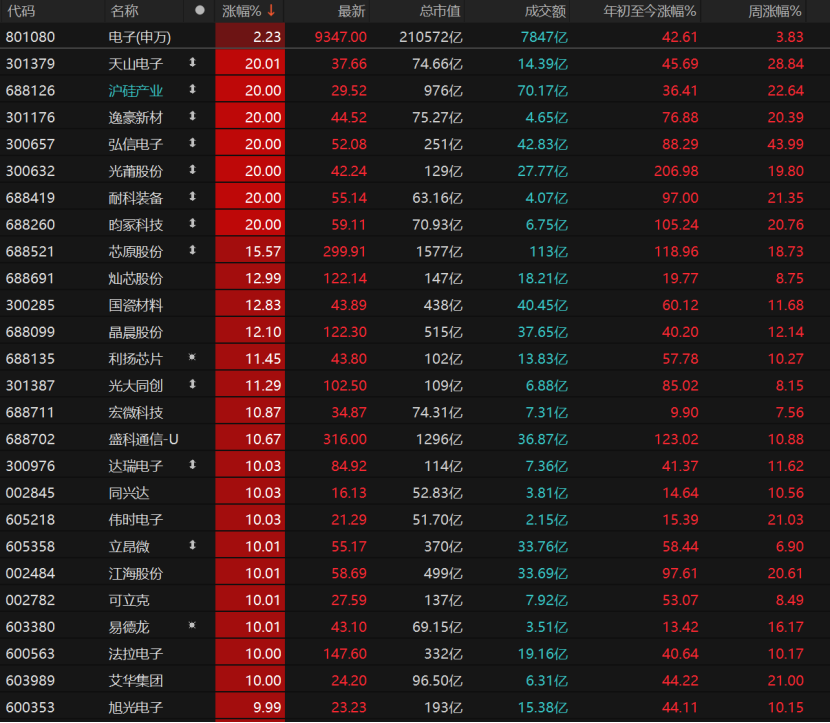The image size is (830, 723).
Task: Click 国瓷材料 market cap 438亿
Action: pos(444,305)
